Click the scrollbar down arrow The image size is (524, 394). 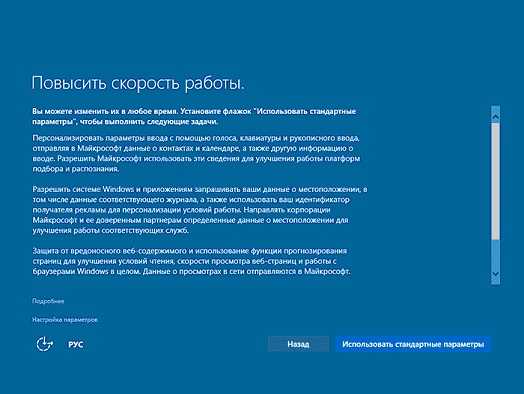coord(495,274)
